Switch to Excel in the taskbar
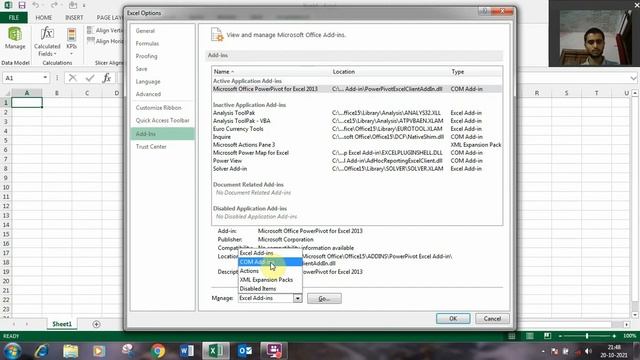This screenshot has width=640, height=360. click(x=216, y=351)
